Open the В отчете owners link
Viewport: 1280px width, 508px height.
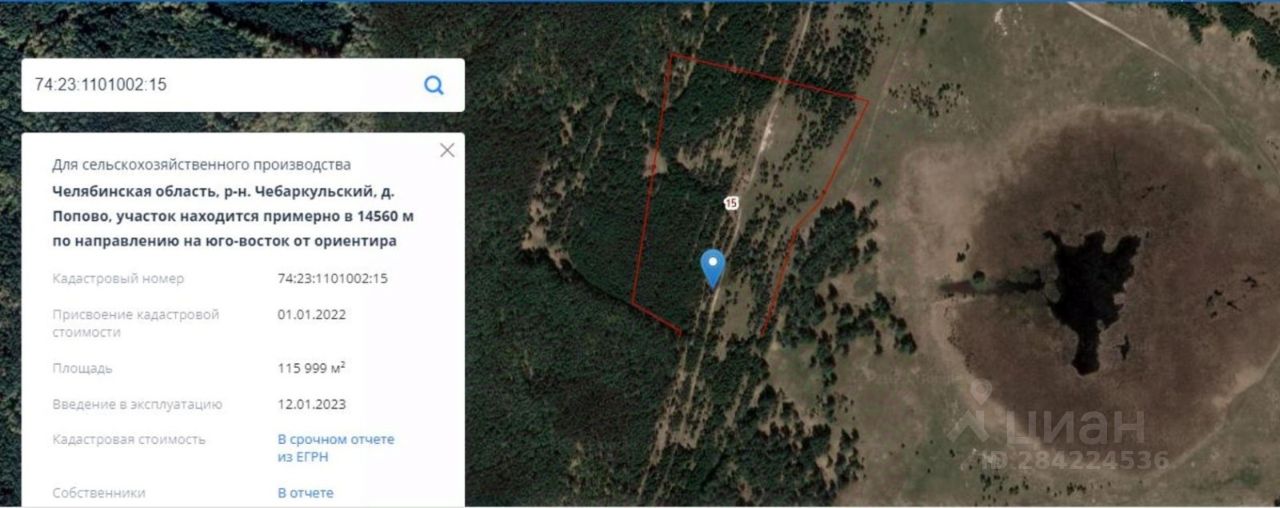coord(305,493)
